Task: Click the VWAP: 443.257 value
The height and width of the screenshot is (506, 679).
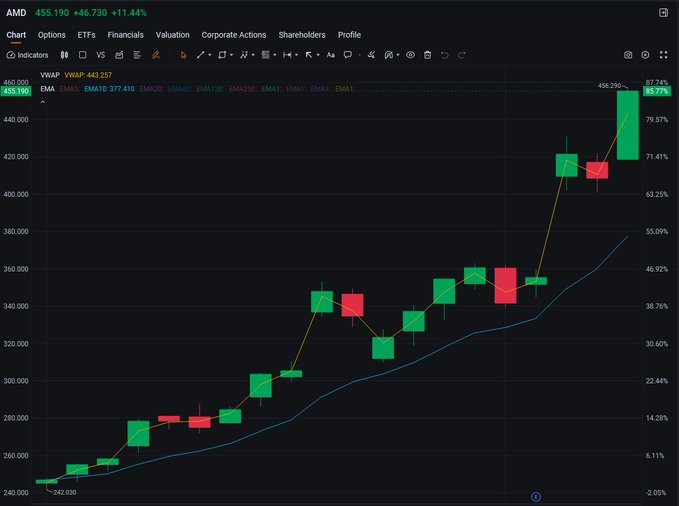Action: (x=88, y=75)
